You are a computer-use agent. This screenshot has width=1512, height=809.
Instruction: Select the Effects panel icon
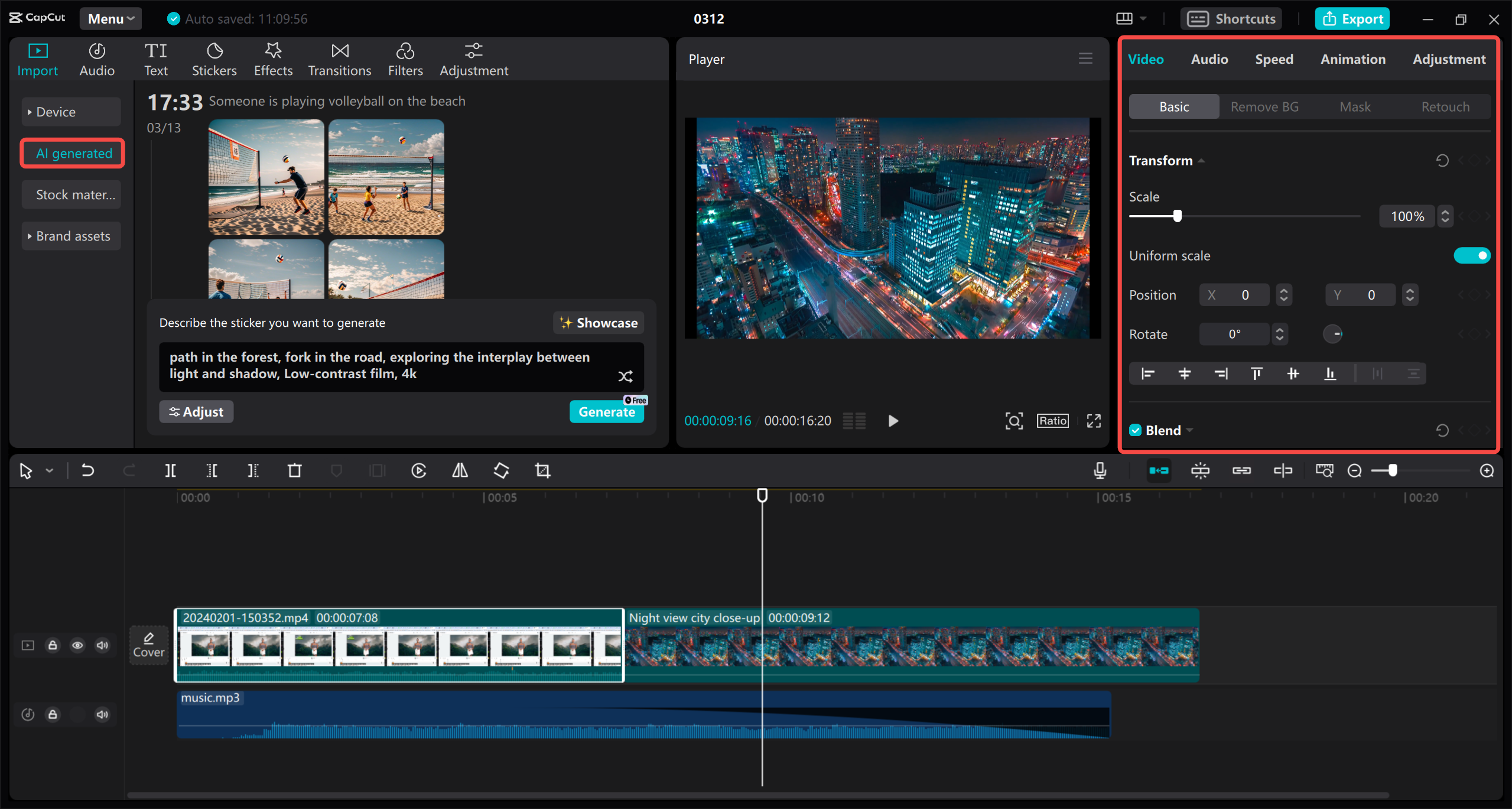(272, 58)
